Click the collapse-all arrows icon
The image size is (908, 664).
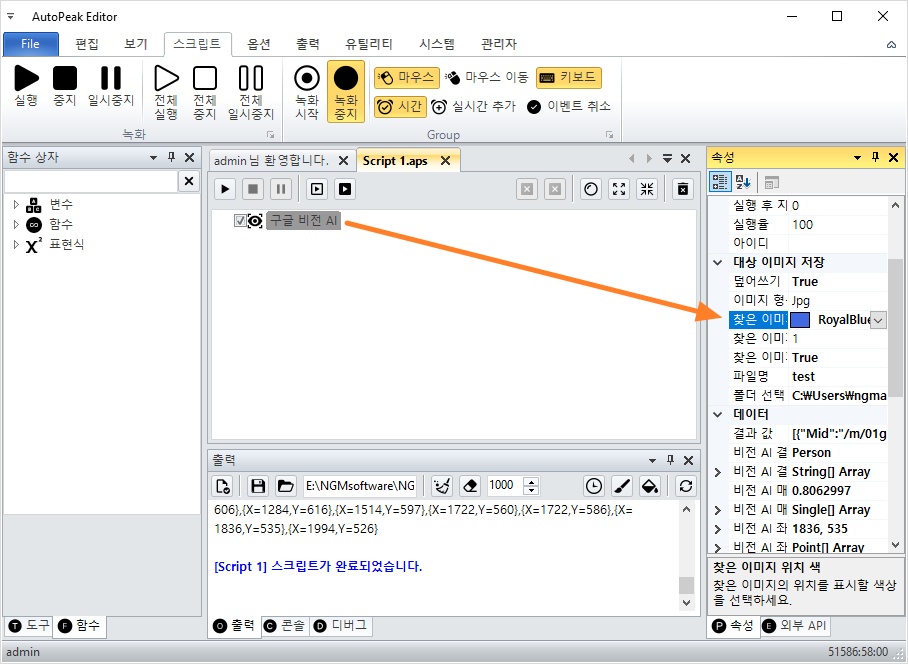647,189
